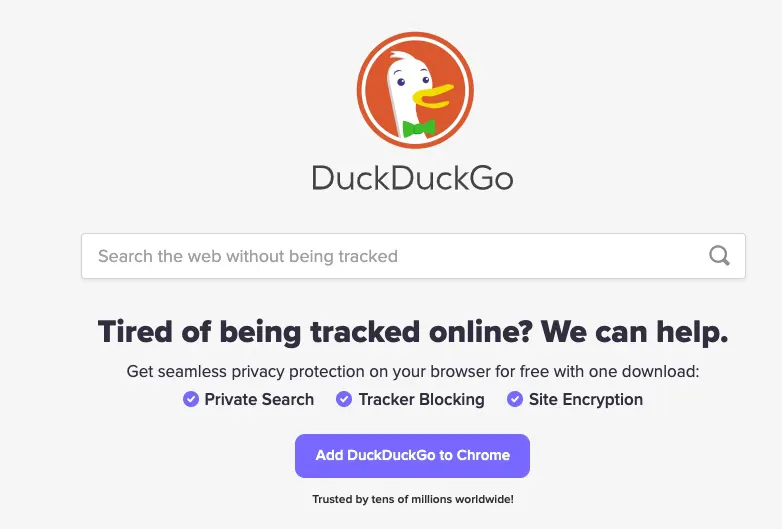Focus the search the web input field

(x=413, y=256)
